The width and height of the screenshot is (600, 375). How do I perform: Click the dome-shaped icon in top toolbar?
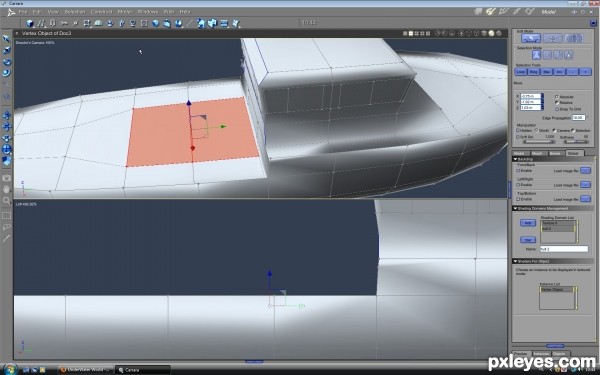tap(98, 23)
